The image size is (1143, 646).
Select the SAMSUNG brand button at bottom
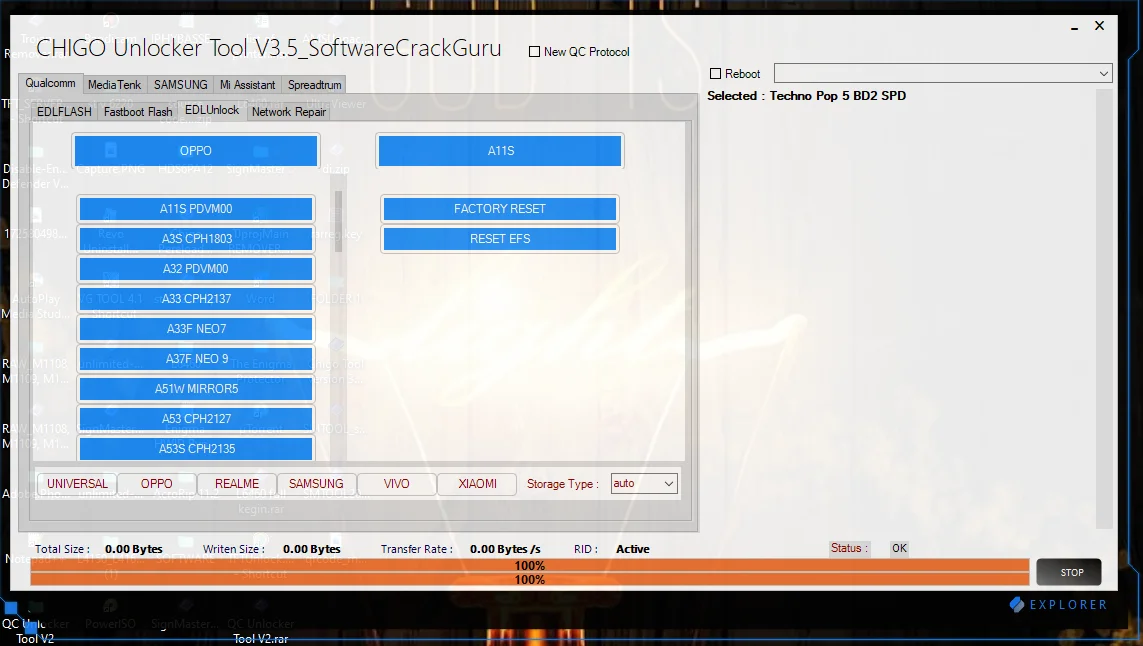[x=316, y=484]
